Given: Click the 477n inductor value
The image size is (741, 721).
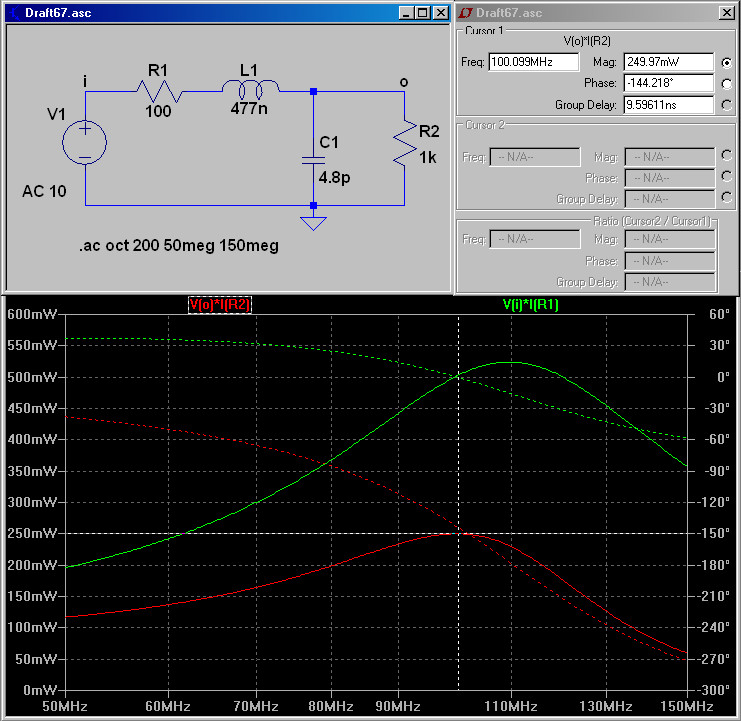Looking at the screenshot, I should point(249,109).
